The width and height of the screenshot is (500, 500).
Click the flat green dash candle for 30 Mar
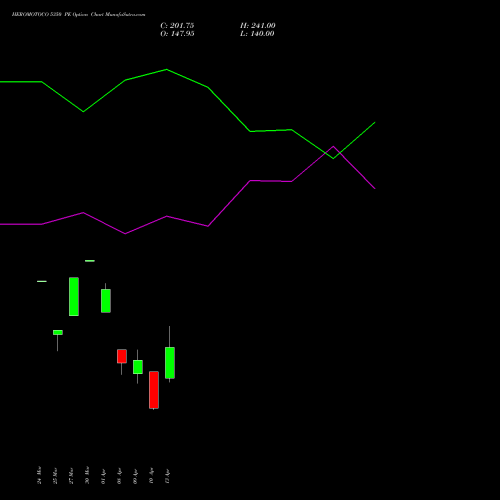90,261
